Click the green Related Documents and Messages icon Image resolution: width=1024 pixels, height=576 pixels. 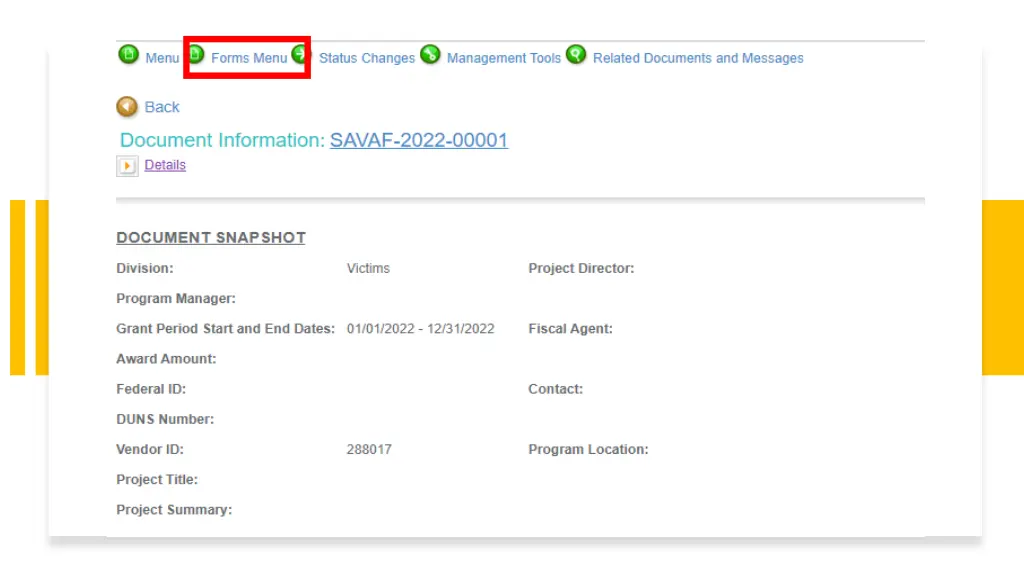(576, 55)
